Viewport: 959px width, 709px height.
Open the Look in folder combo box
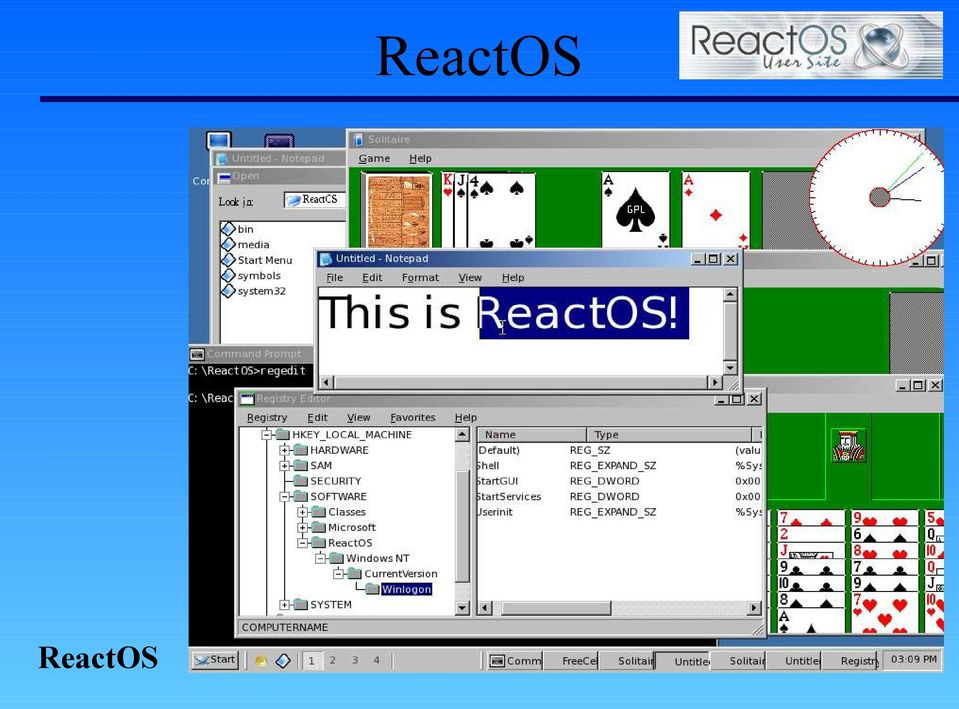click(x=314, y=200)
